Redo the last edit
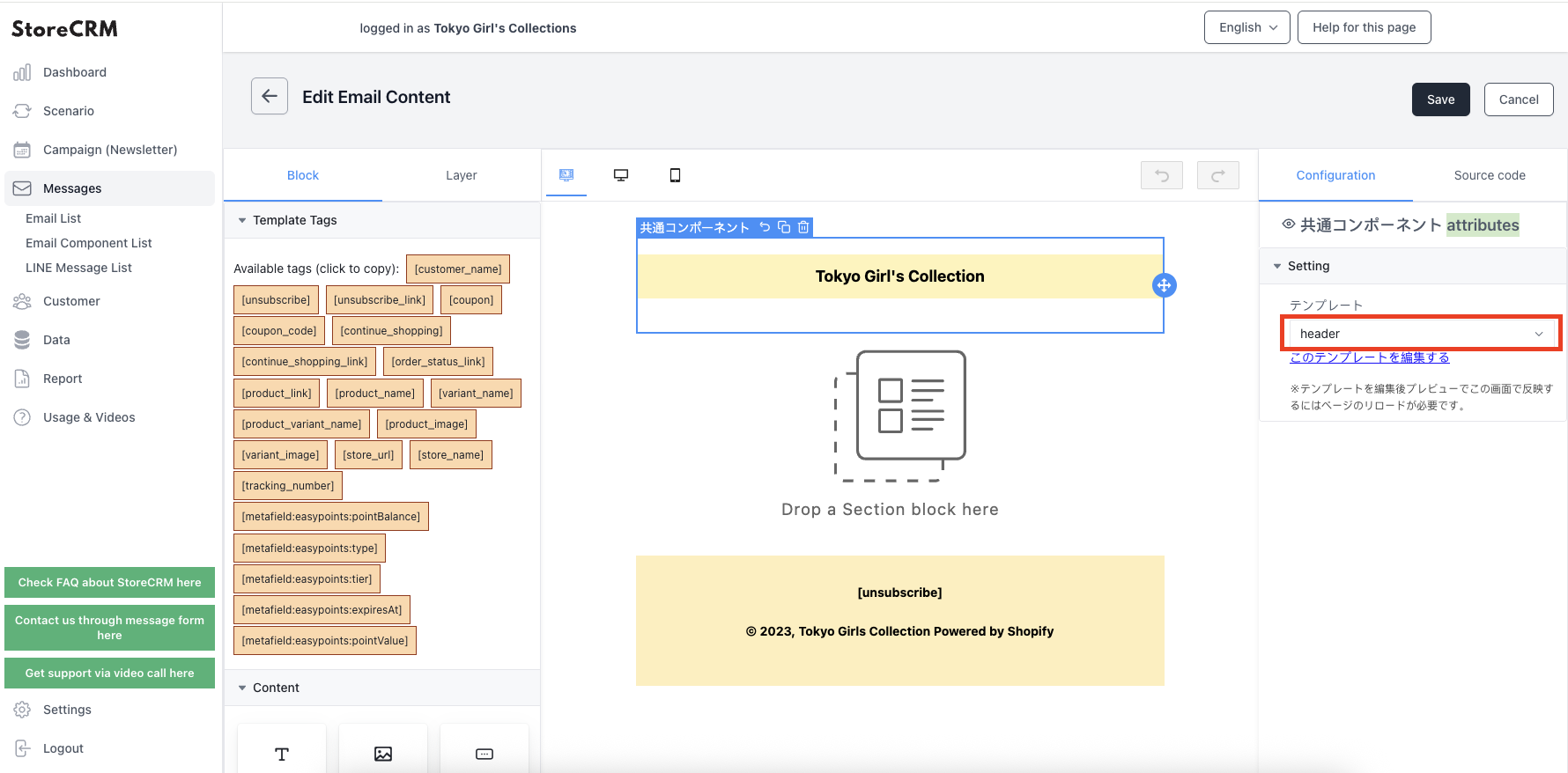The width and height of the screenshot is (1568, 773). click(1218, 175)
